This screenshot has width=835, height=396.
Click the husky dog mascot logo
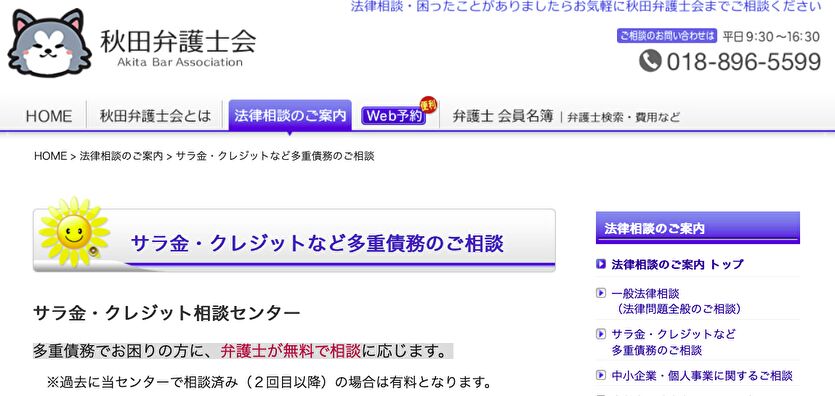(50, 43)
